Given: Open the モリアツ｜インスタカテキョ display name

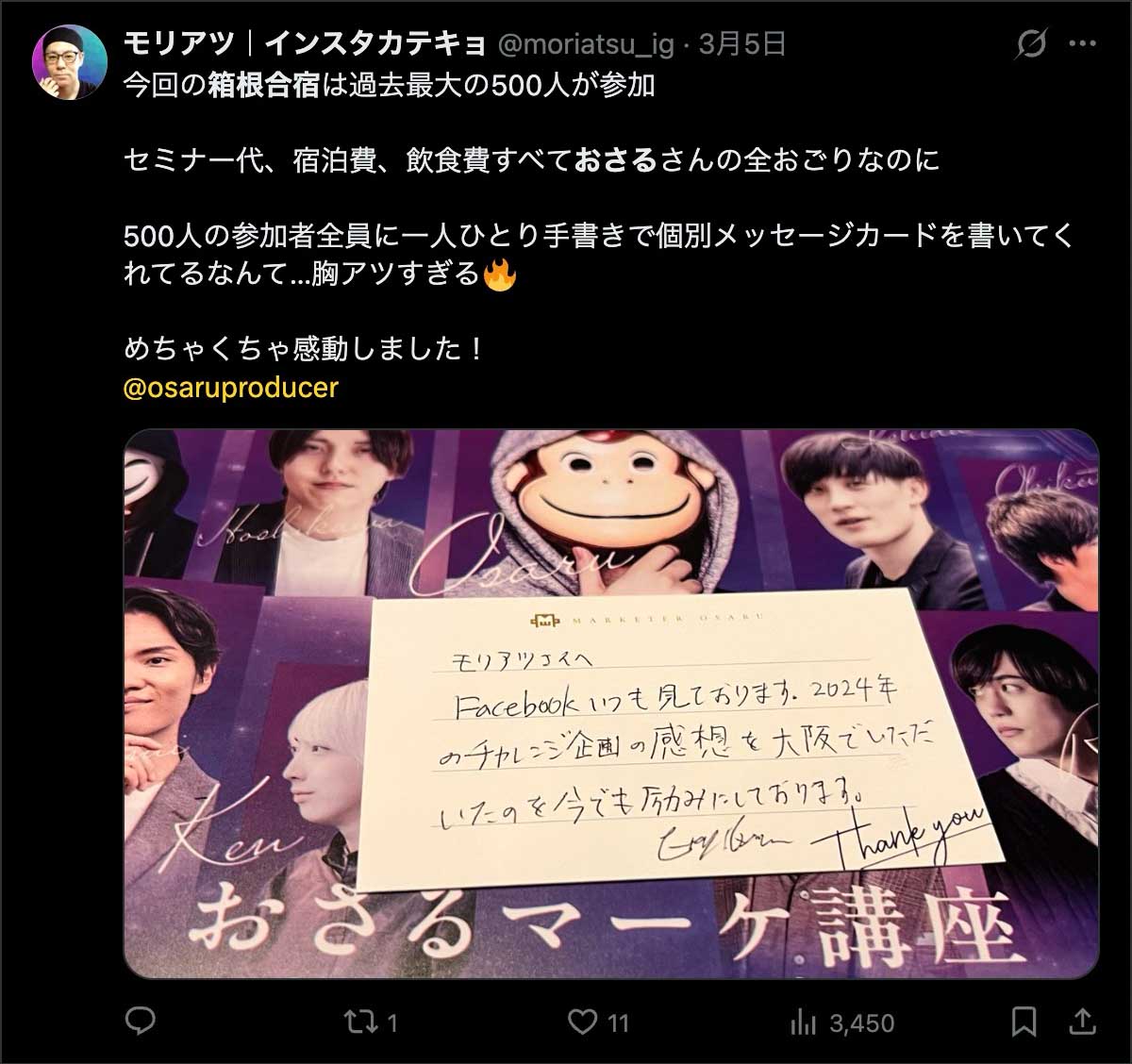Looking at the screenshot, I should coord(305,43).
